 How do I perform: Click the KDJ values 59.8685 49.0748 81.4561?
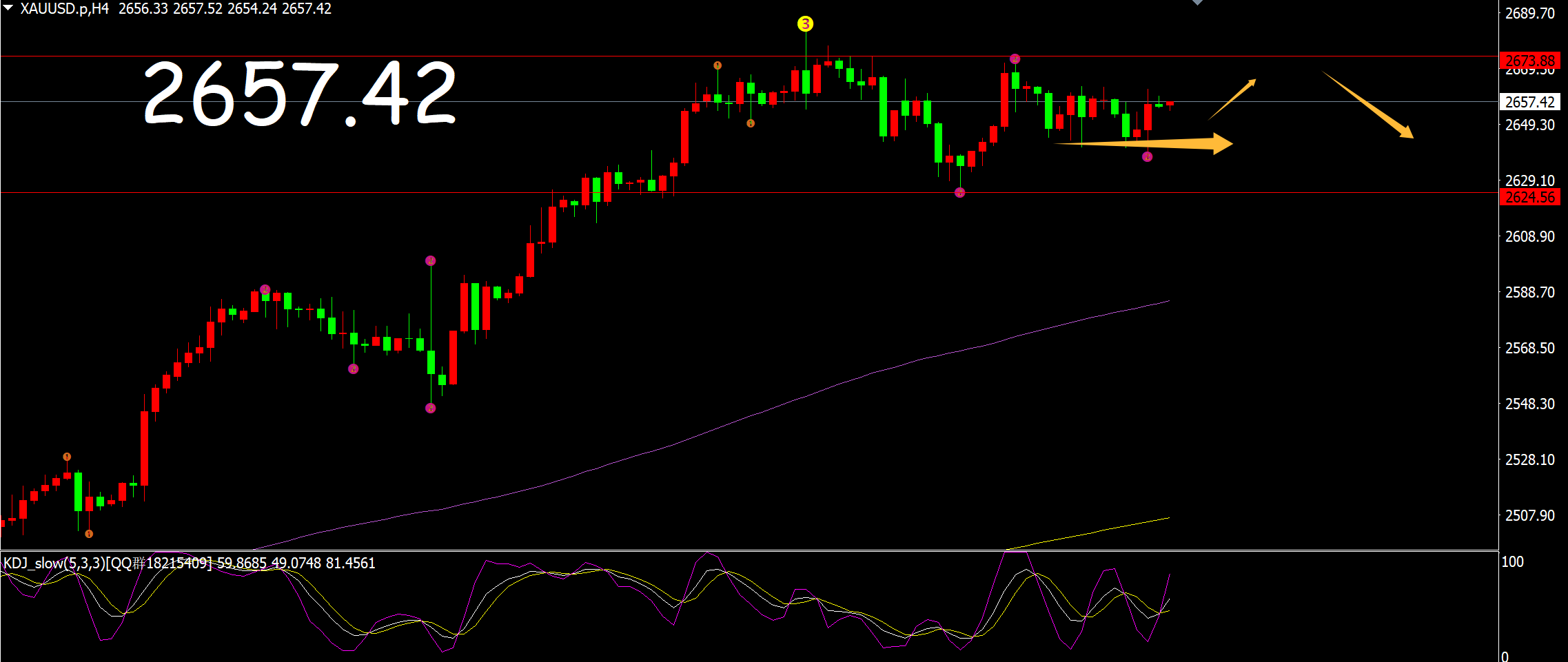pyautogui.click(x=296, y=563)
